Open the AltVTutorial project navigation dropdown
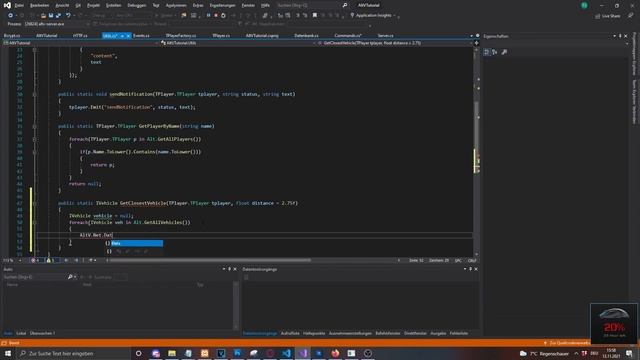640x360 pixels. (80, 43)
